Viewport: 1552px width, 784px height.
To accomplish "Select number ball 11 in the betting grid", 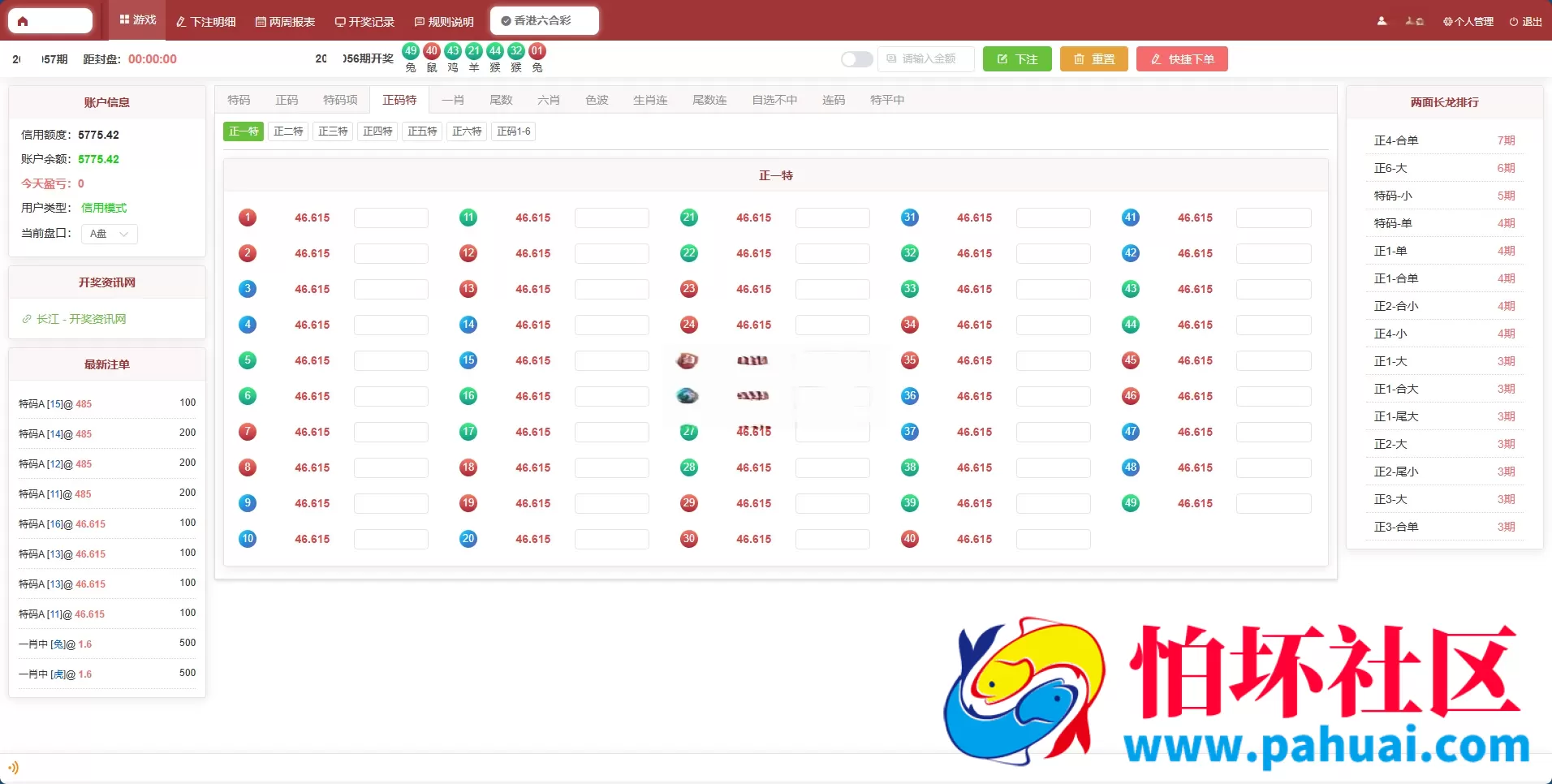I will coord(468,218).
